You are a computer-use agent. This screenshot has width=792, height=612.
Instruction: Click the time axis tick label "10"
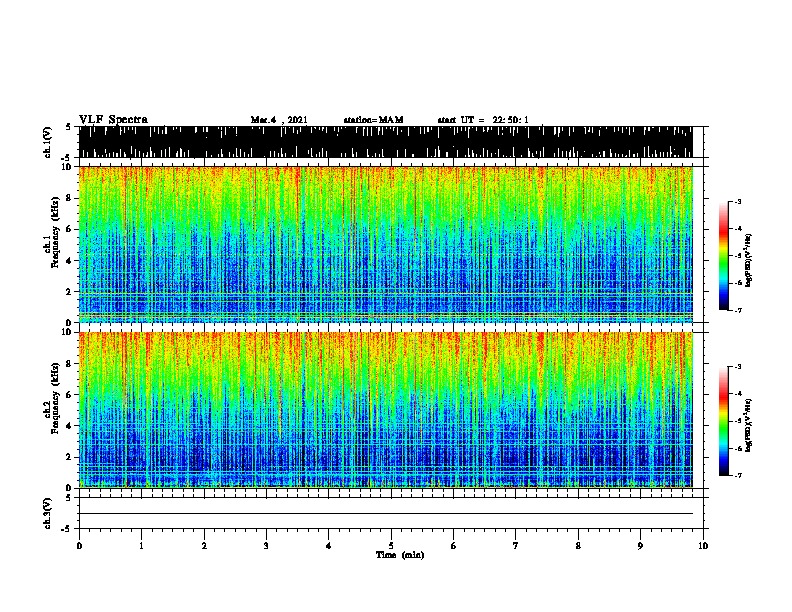(x=703, y=545)
